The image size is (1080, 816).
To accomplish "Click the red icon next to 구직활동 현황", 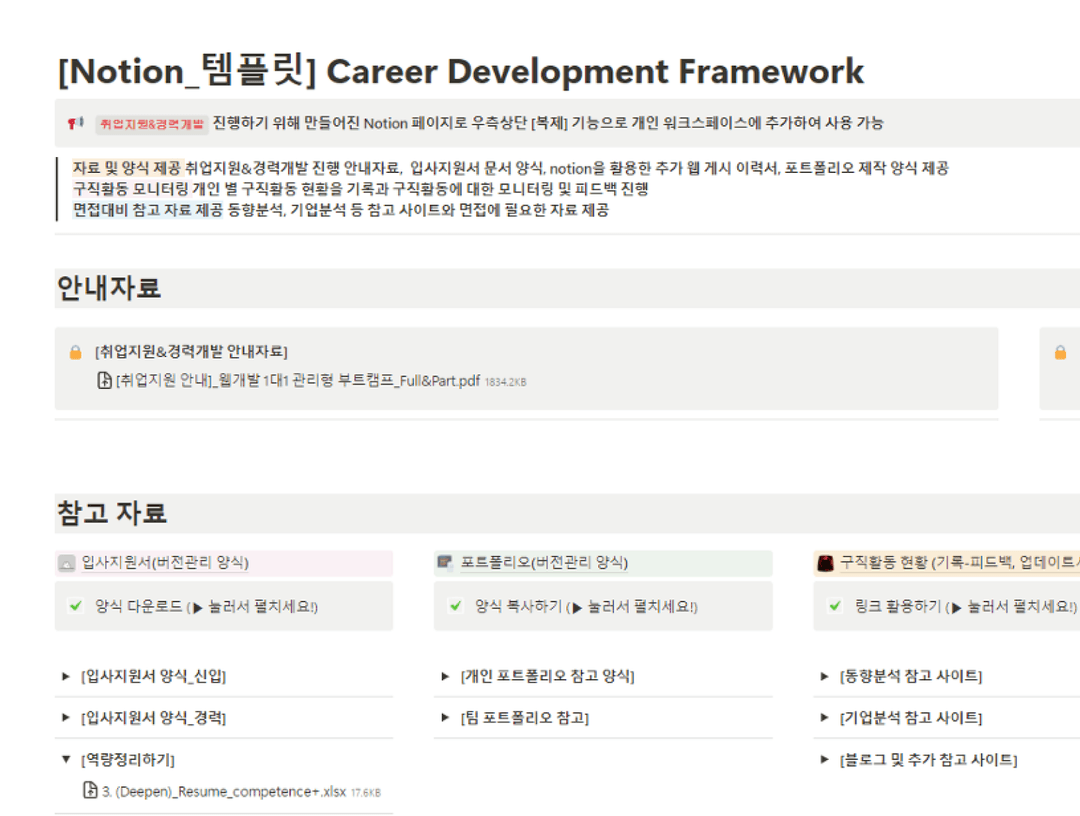I will point(825,563).
